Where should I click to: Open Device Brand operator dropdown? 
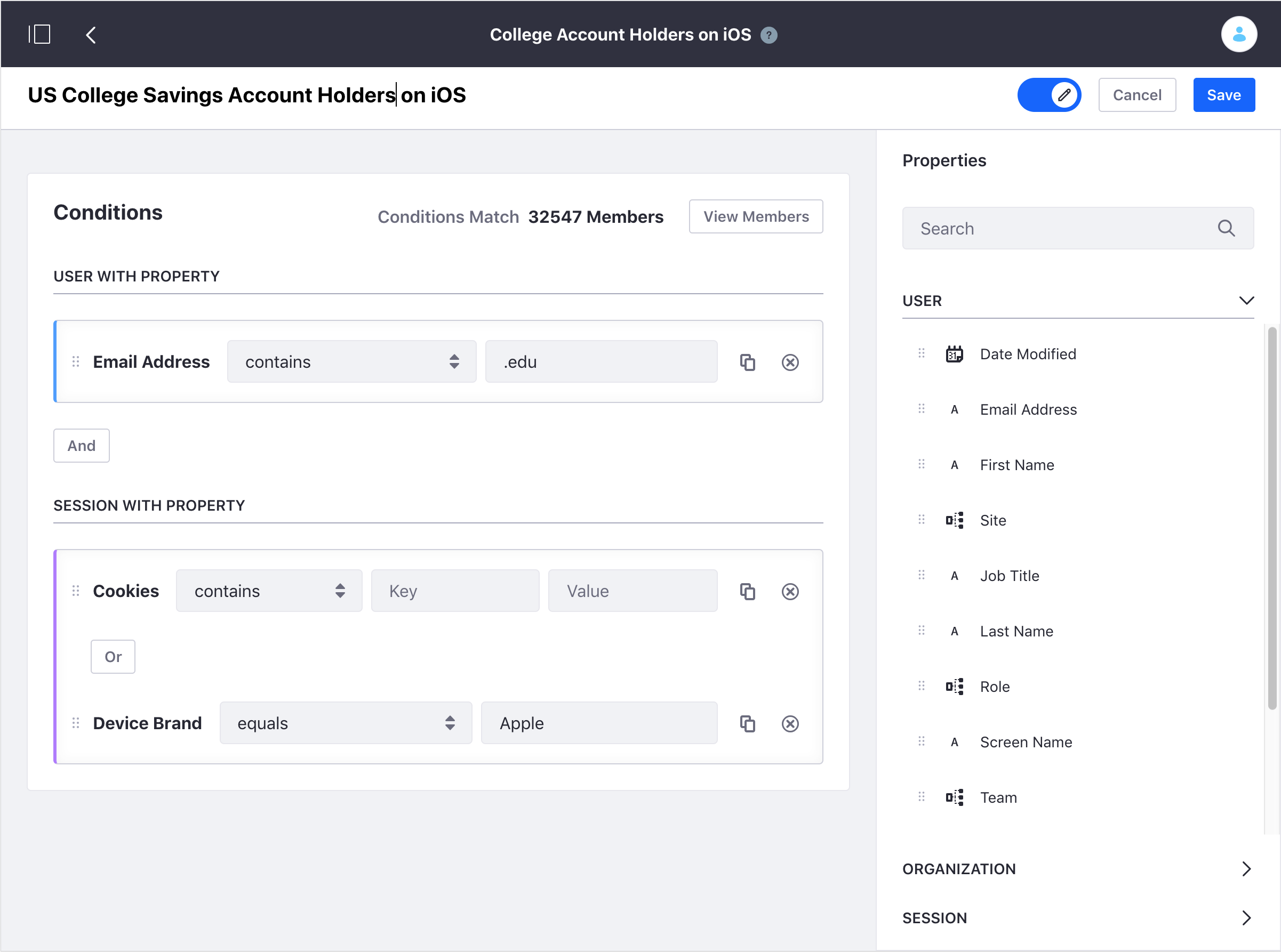[346, 723]
